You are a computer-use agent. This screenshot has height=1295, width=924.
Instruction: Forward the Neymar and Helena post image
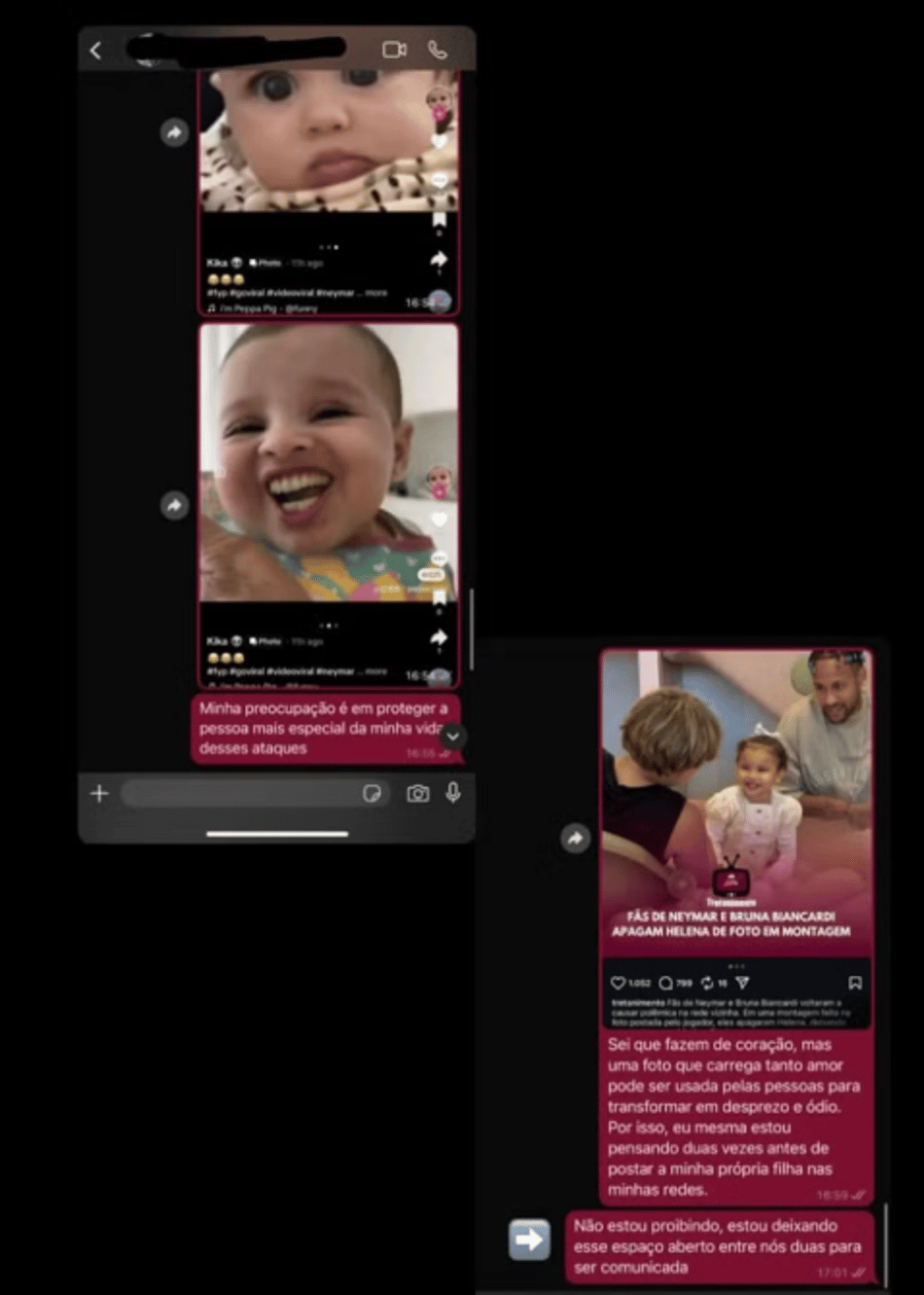point(576,838)
